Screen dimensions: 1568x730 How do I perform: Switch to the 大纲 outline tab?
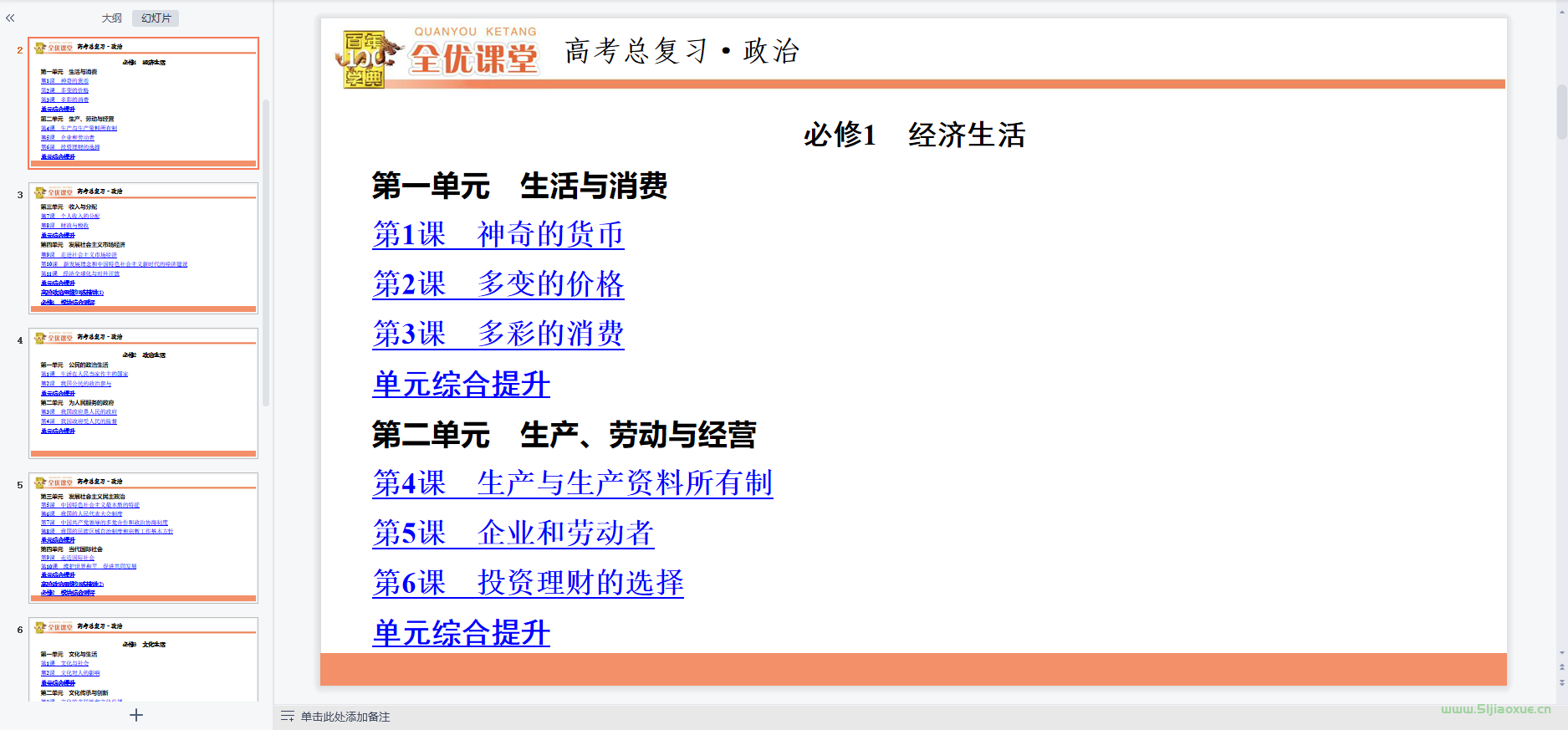(112, 18)
